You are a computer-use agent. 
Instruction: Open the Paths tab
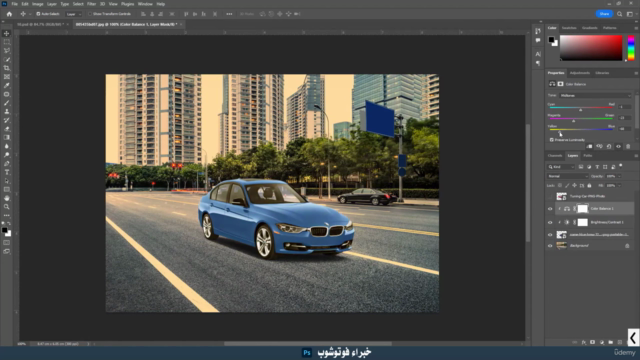(587, 156)
